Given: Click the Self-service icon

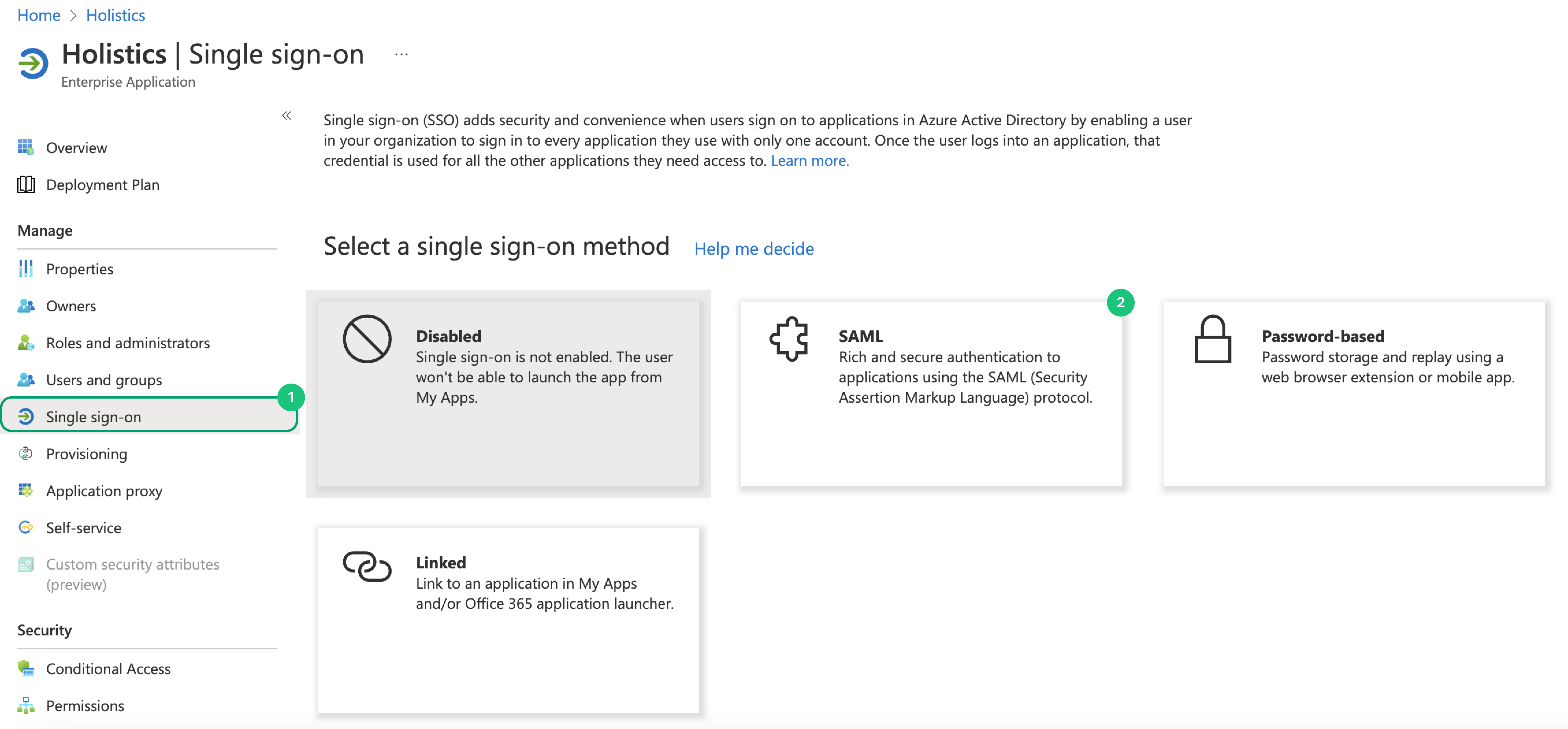Looking at the screenshot, I should point(25,527).
